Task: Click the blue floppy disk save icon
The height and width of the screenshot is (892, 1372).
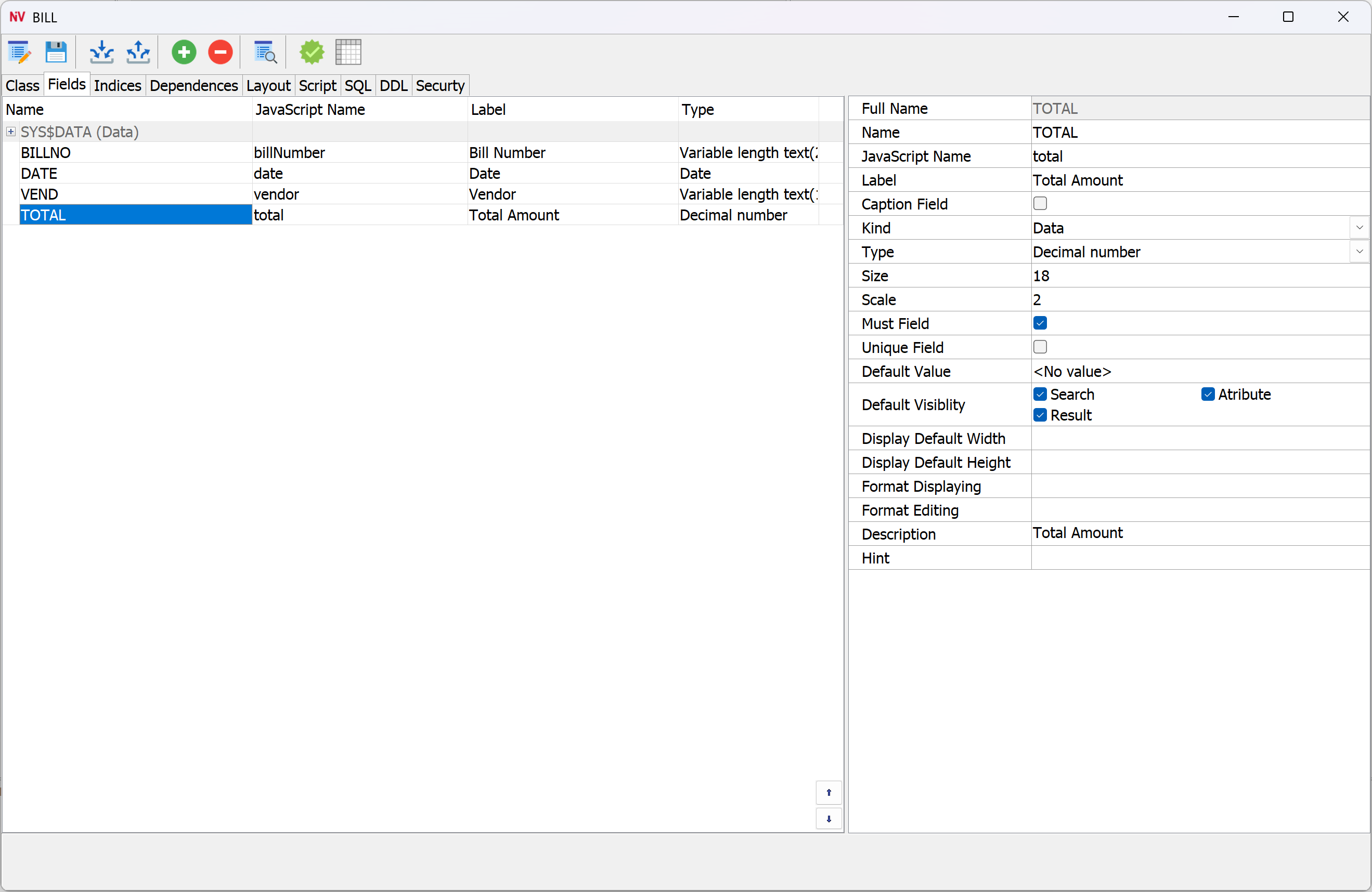Action: coord(56,53)
